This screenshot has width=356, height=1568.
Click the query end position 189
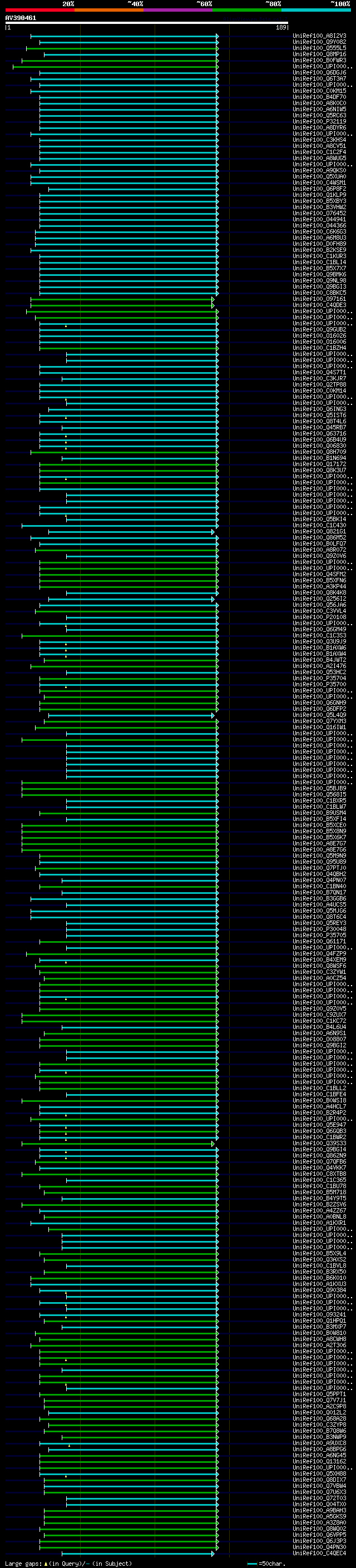tap(281, 27)
